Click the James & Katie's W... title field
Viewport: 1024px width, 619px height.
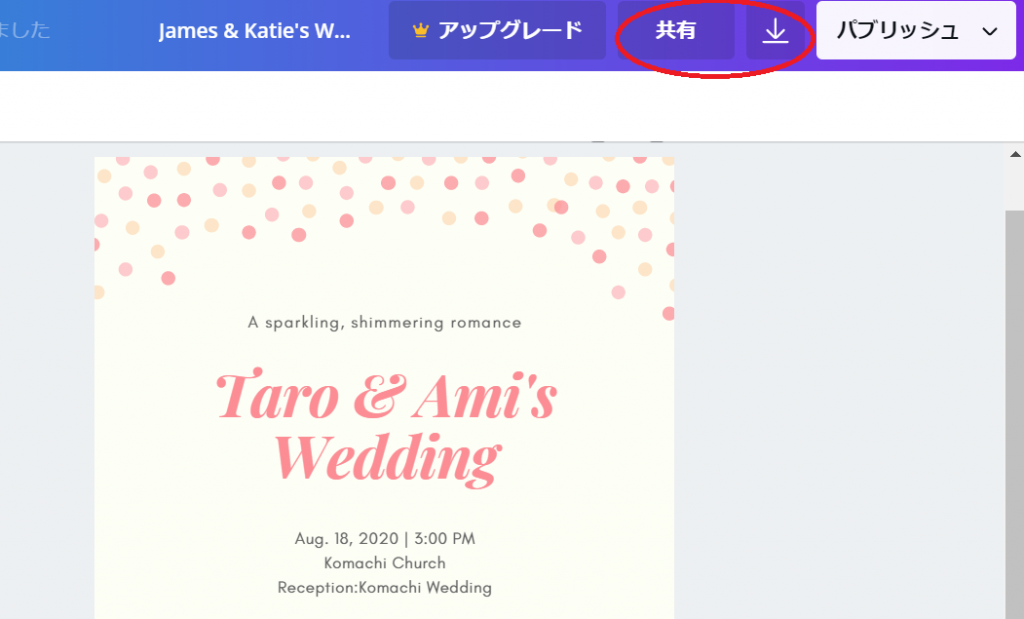254,31
